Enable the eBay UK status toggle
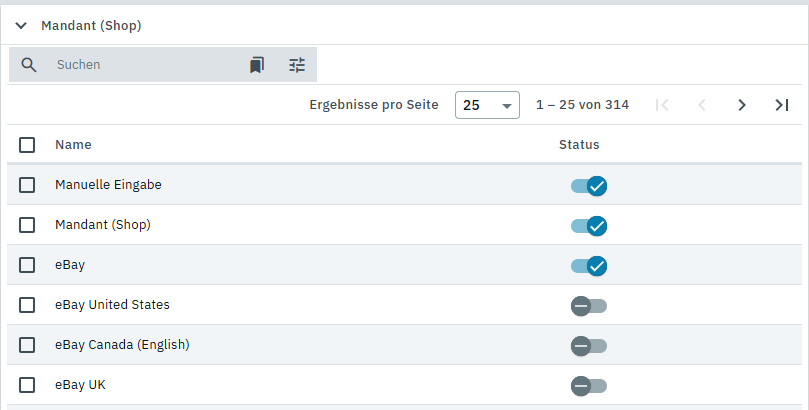 (x=589, y=386)
